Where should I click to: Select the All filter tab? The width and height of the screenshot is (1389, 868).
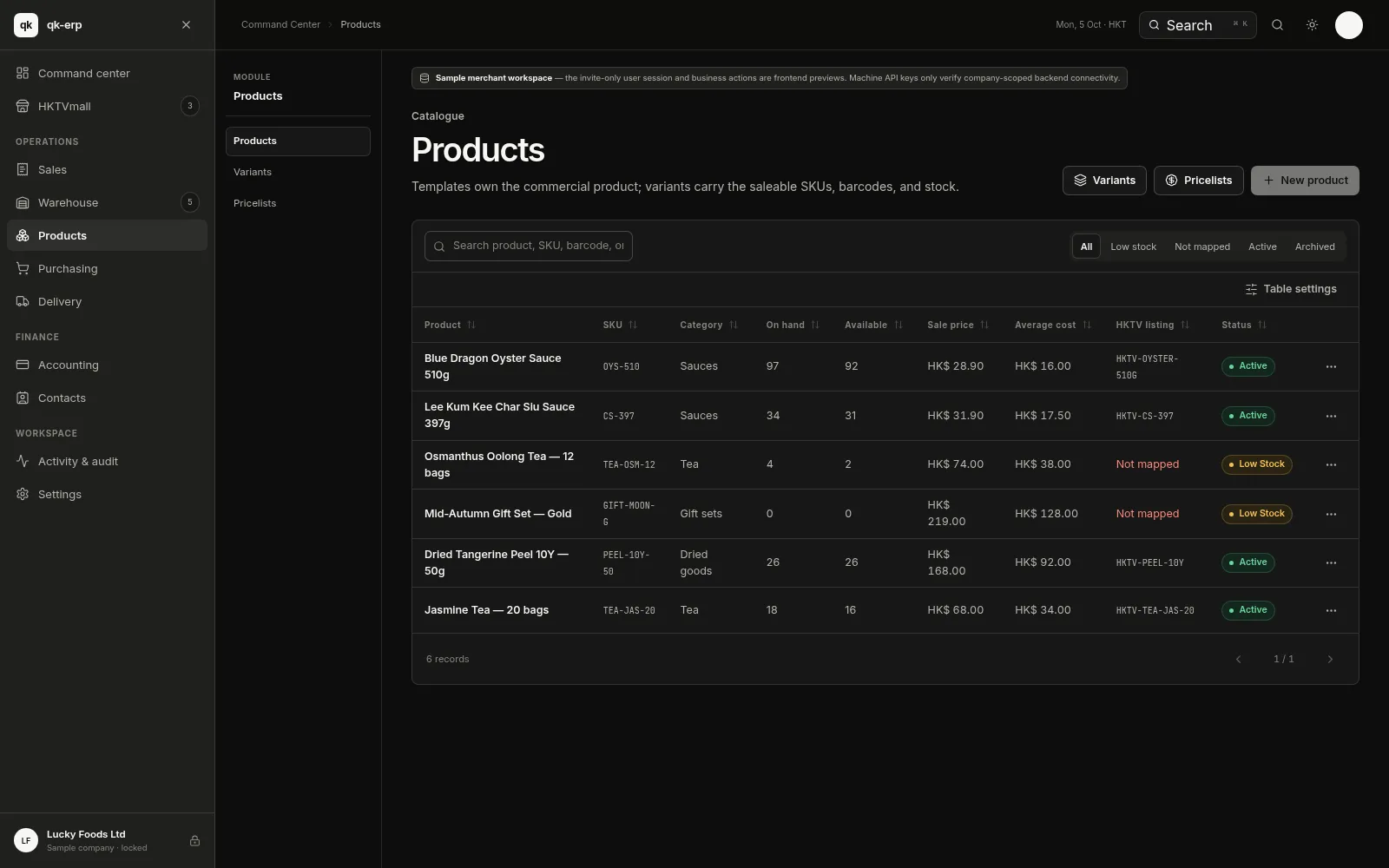click(x=1086, y=247)
